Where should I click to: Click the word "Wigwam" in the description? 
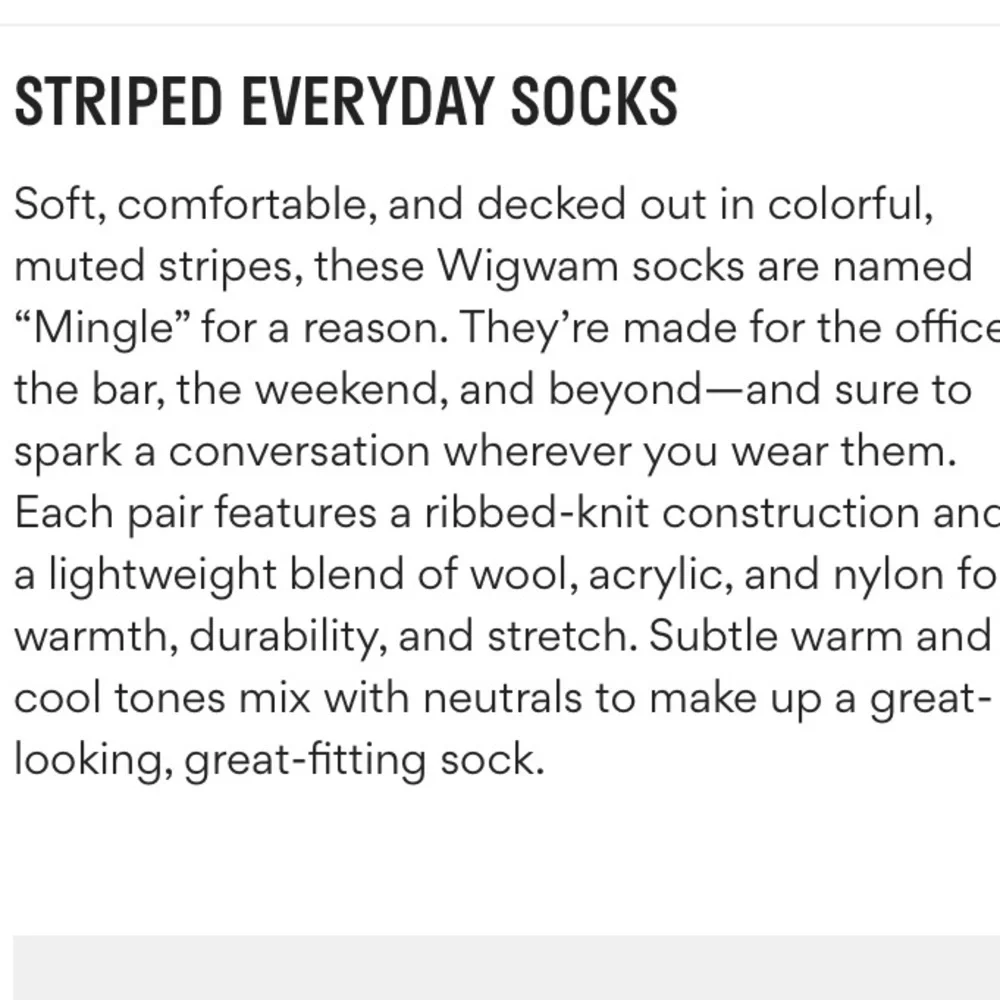pyautogui.click(x=528, y=265)
